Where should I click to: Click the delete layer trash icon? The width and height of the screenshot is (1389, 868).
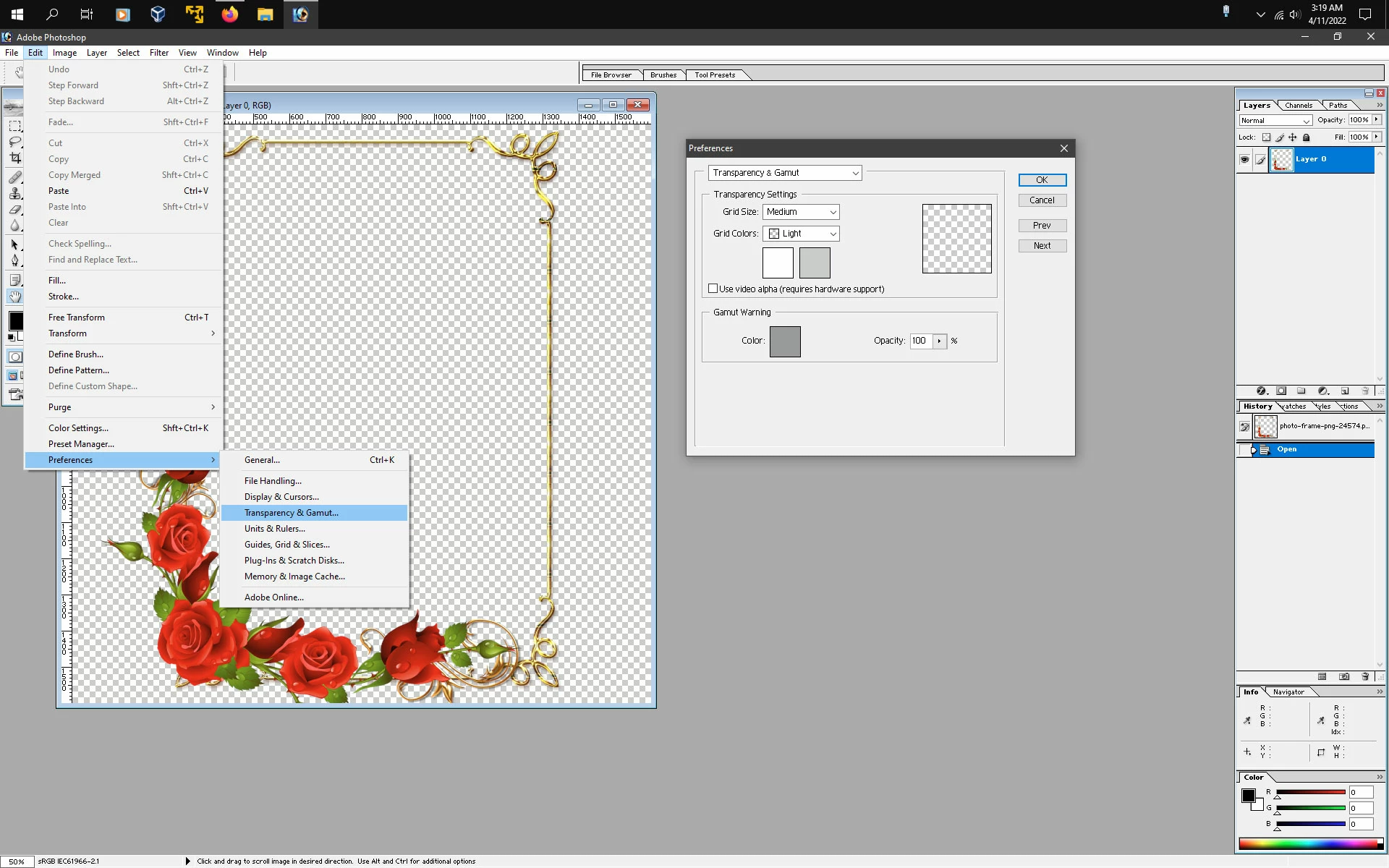pos(1365,391)
